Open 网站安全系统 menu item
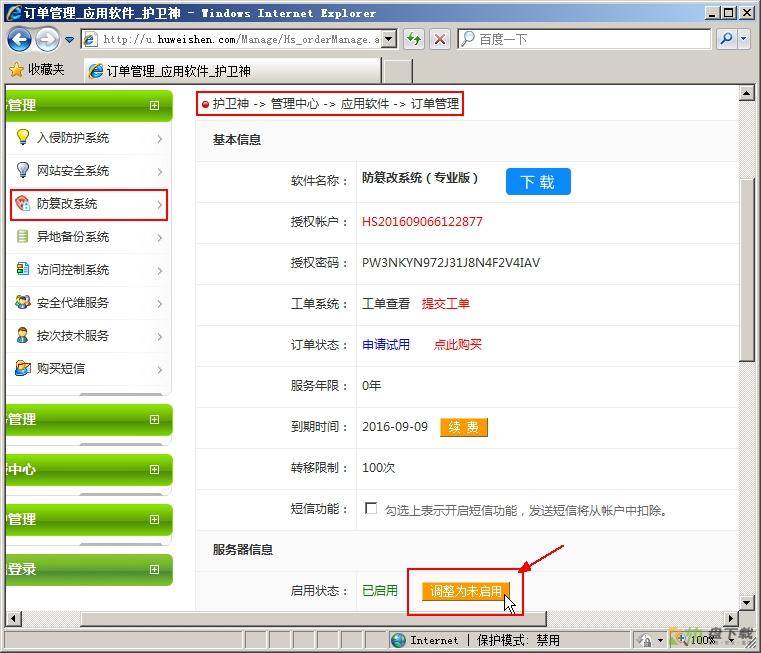This screenshot has width=761, height=653. click(x=73, y=171)
